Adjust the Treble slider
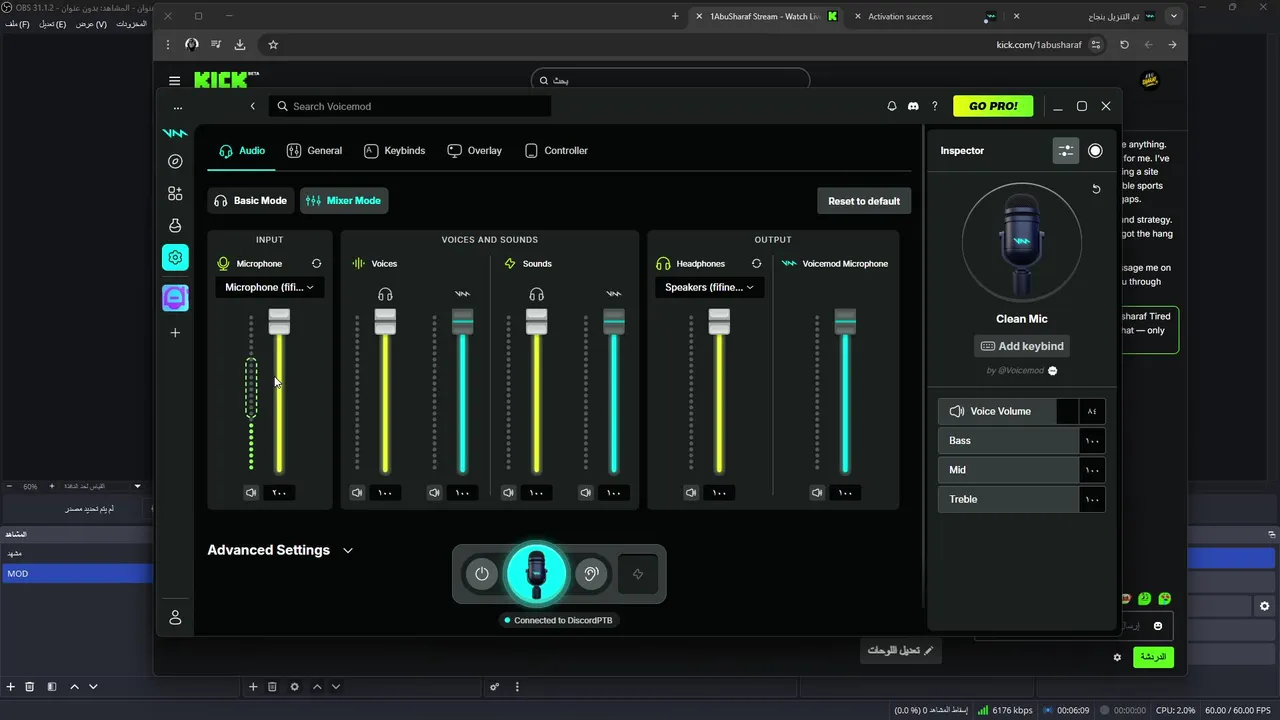Image resolution: width=1280 pixels, height=720 pixels. pyautogui.click(x=1021, y=499)
